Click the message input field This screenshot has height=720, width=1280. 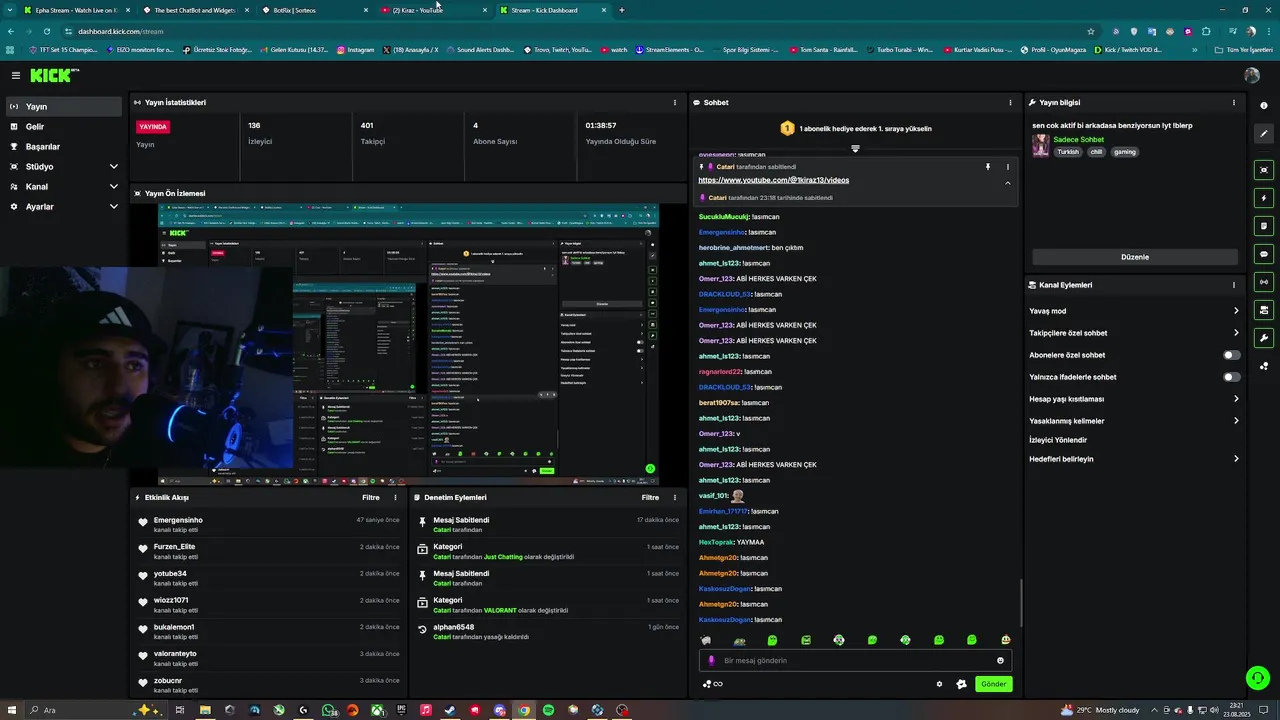point(856,660)
